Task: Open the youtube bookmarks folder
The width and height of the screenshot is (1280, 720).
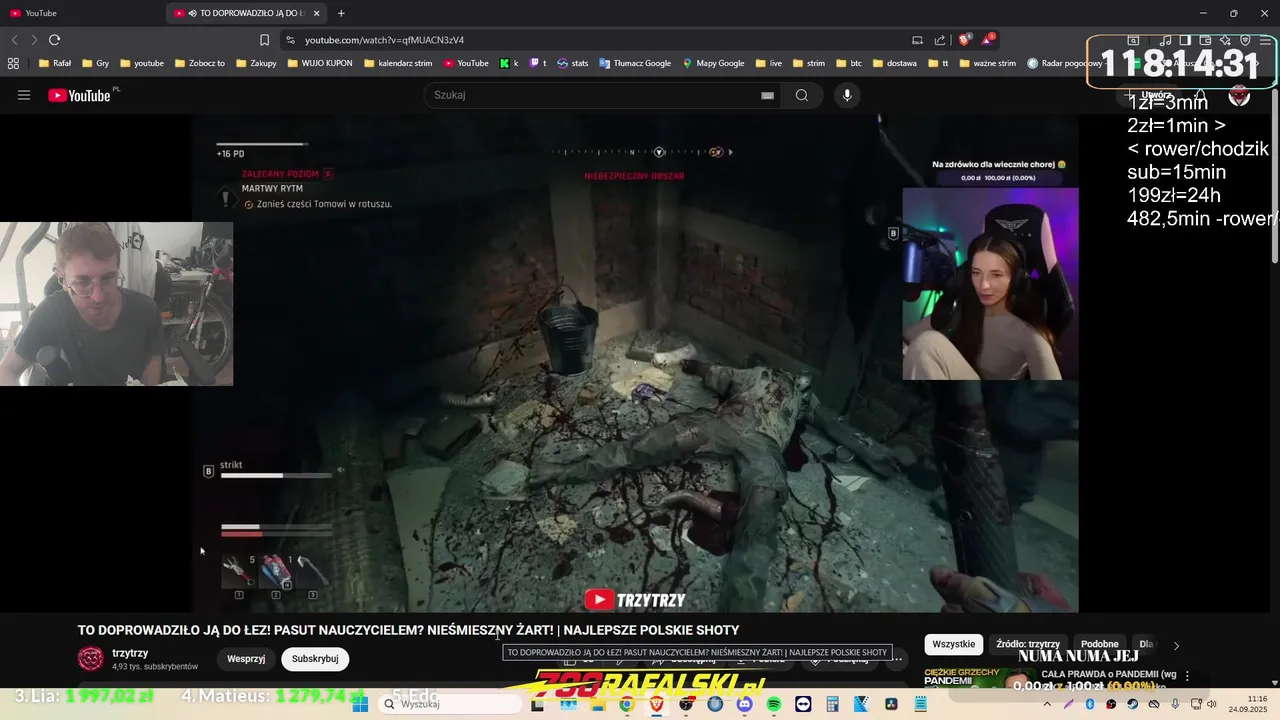Action: pos(141,63)
